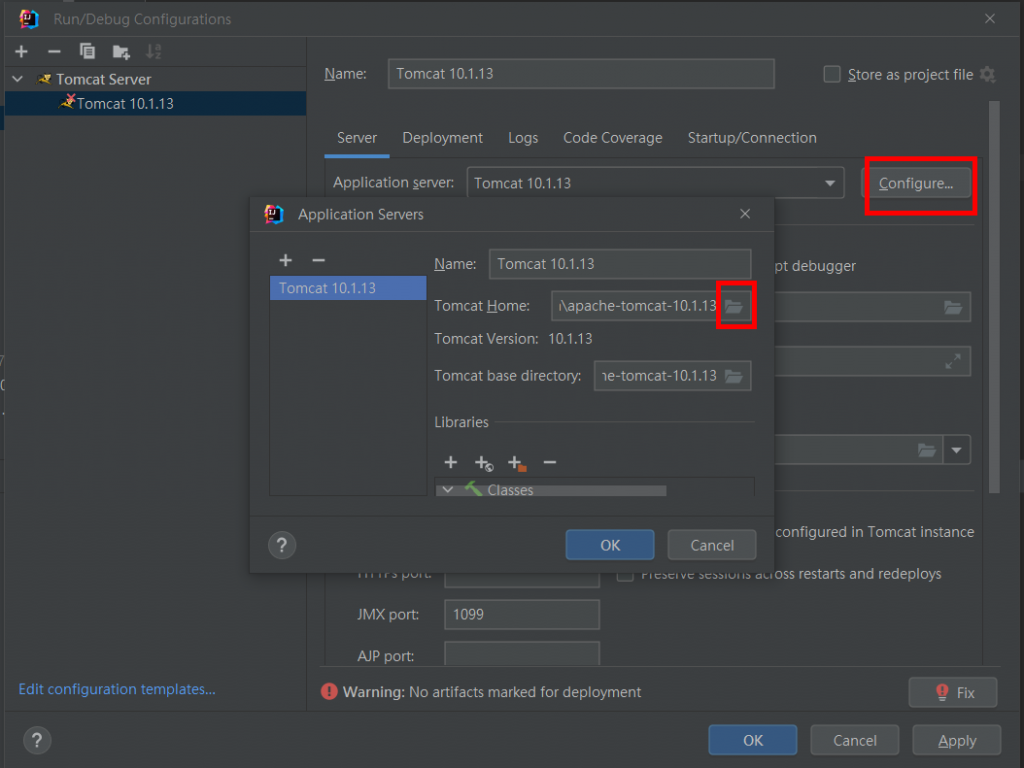Browse folder icon in JRE field
The image size is (1024, 768).
click(x=927, y=450)
